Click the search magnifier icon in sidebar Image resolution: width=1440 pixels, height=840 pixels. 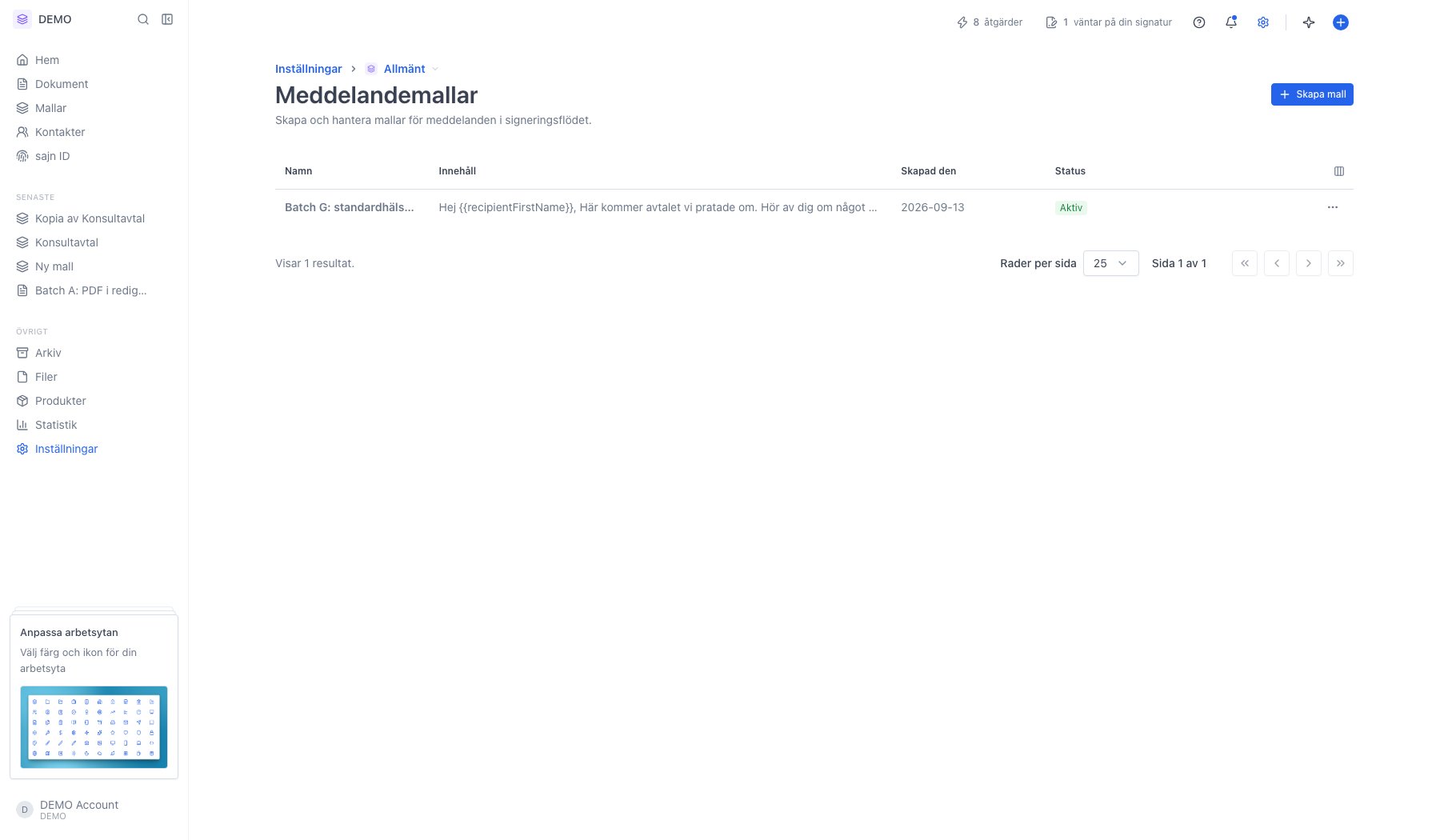143,19
